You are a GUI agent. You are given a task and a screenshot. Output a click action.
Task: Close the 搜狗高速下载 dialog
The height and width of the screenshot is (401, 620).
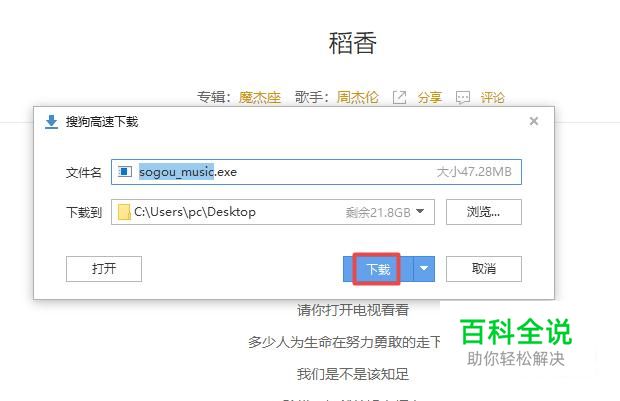pos(534,121)
